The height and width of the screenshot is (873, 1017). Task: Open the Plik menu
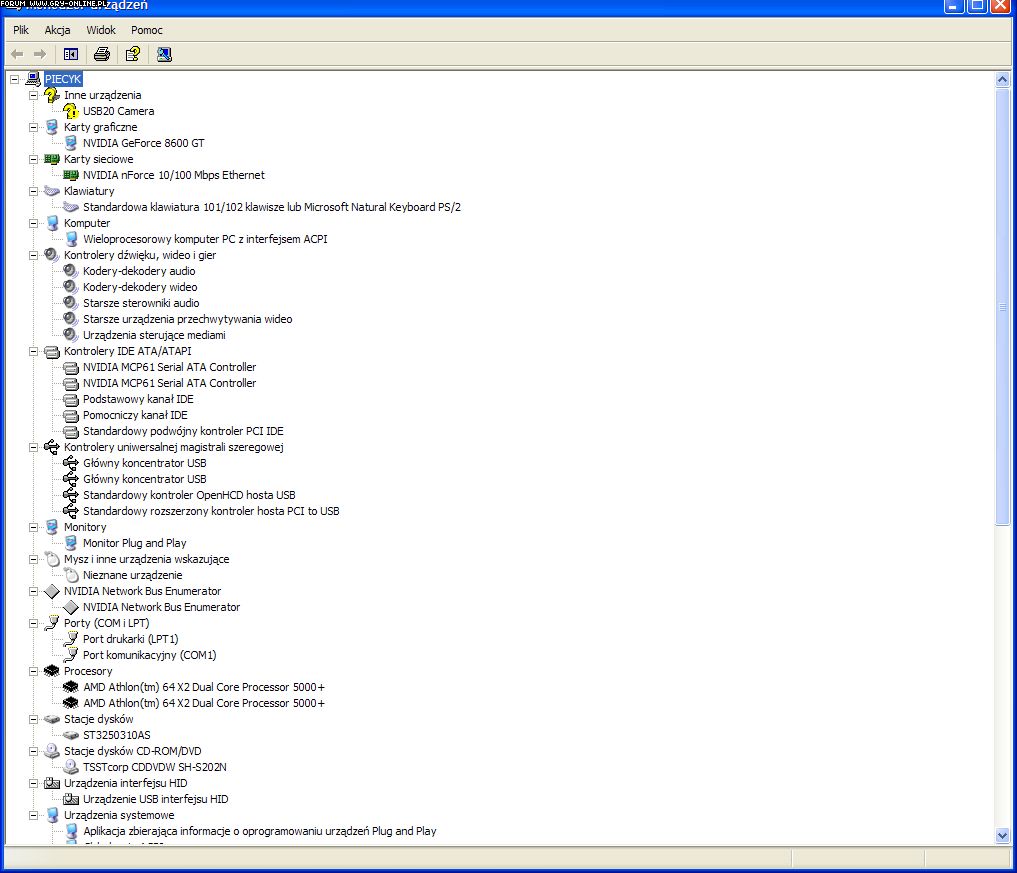click(21, 30)
